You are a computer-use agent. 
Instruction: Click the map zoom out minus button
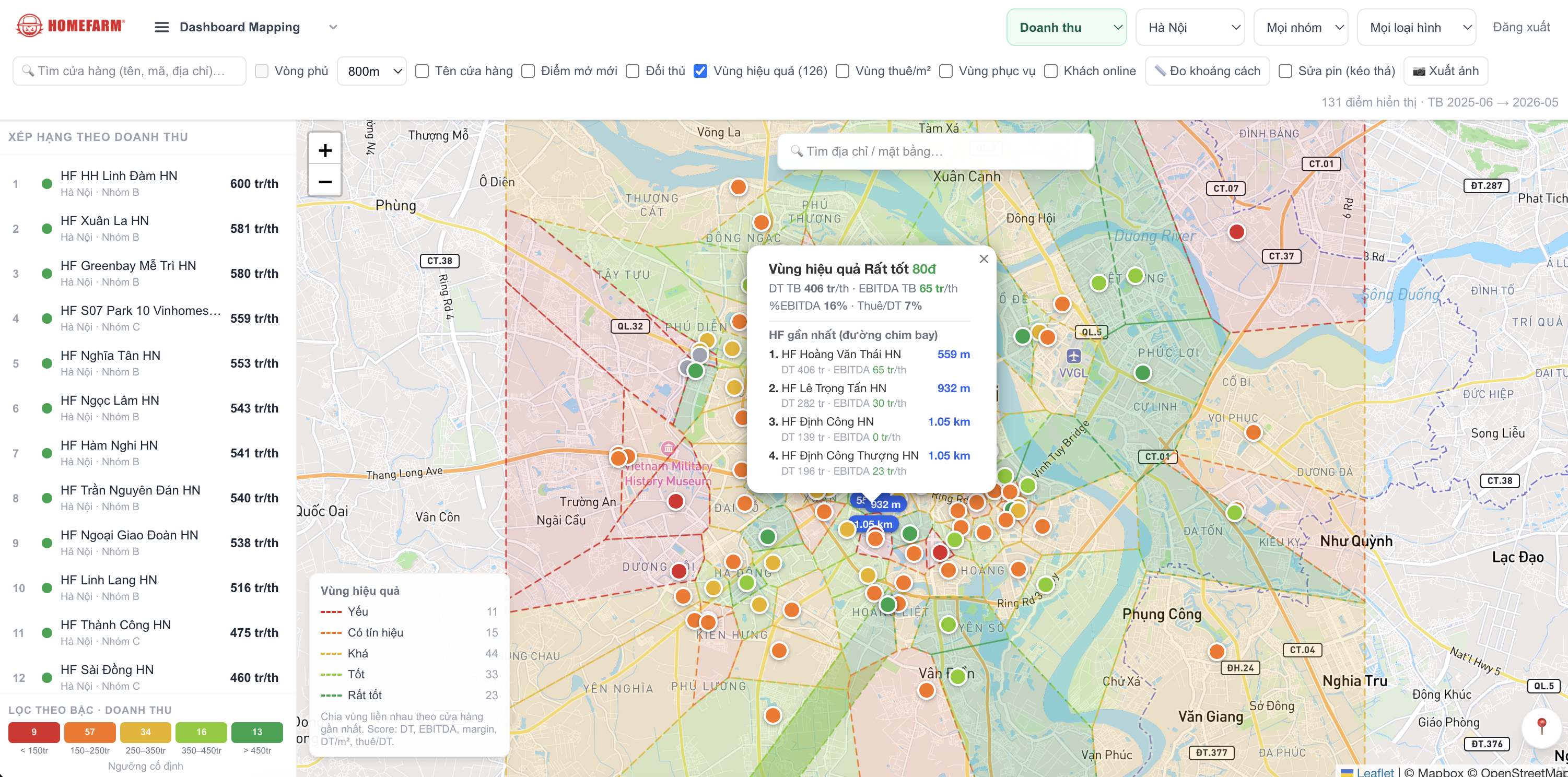[x=325, y=181]
